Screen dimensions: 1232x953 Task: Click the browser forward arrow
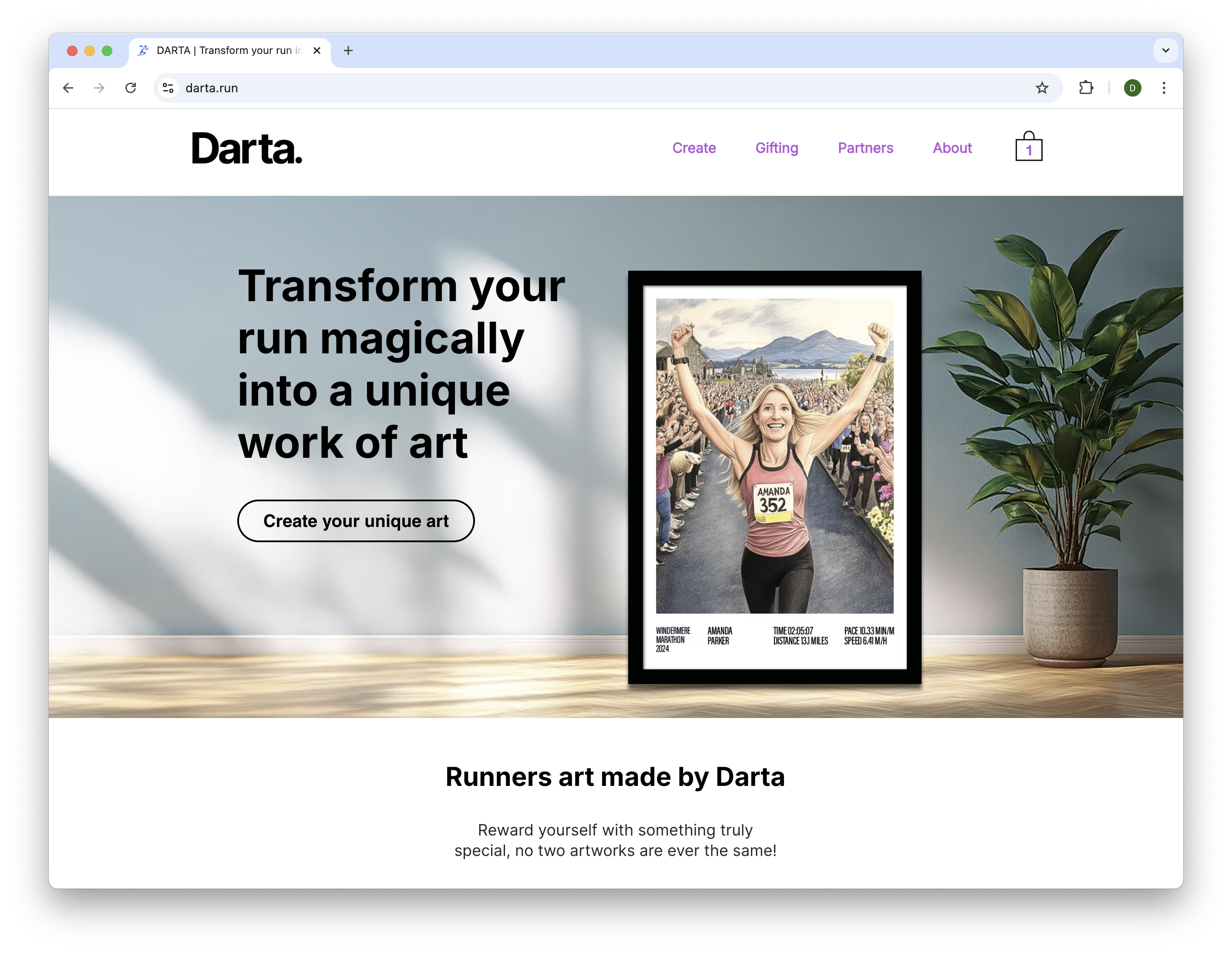click(x=99, y=88)
